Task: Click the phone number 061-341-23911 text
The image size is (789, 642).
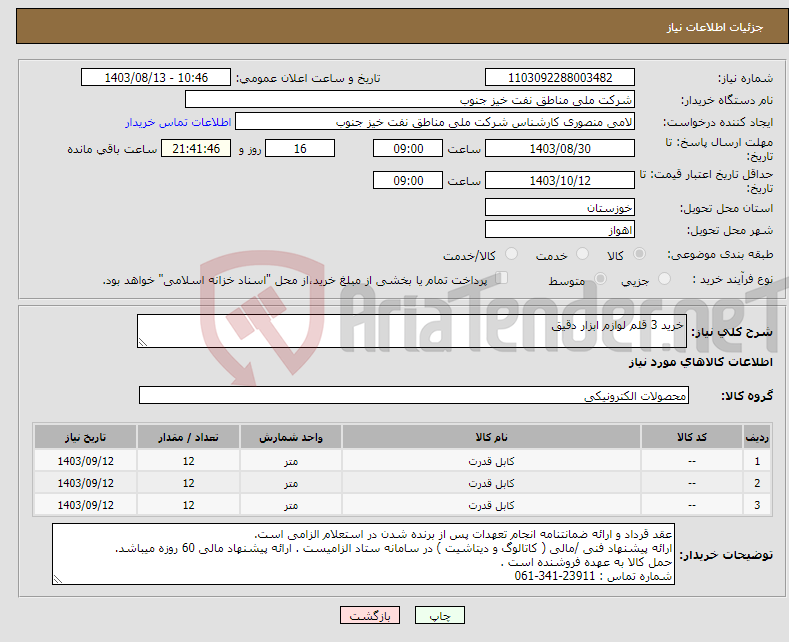Action: tap(555, 576)
